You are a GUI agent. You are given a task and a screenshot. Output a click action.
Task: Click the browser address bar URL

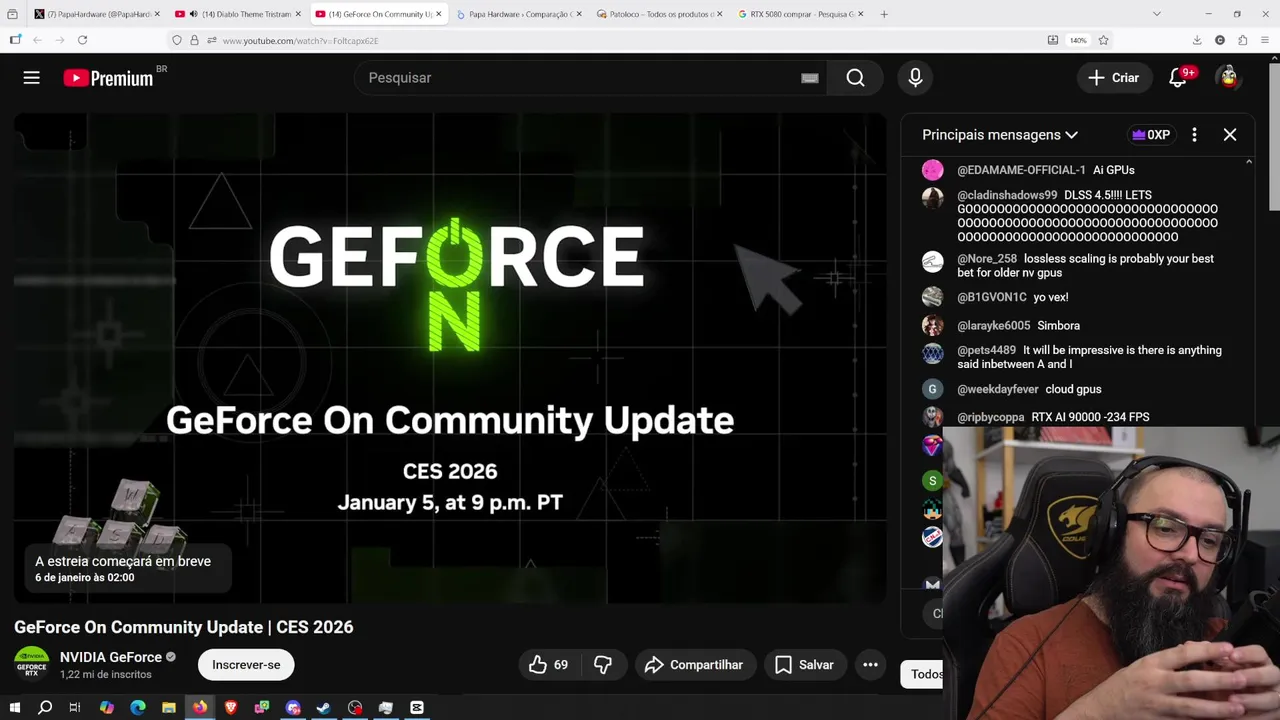point(300,41)
